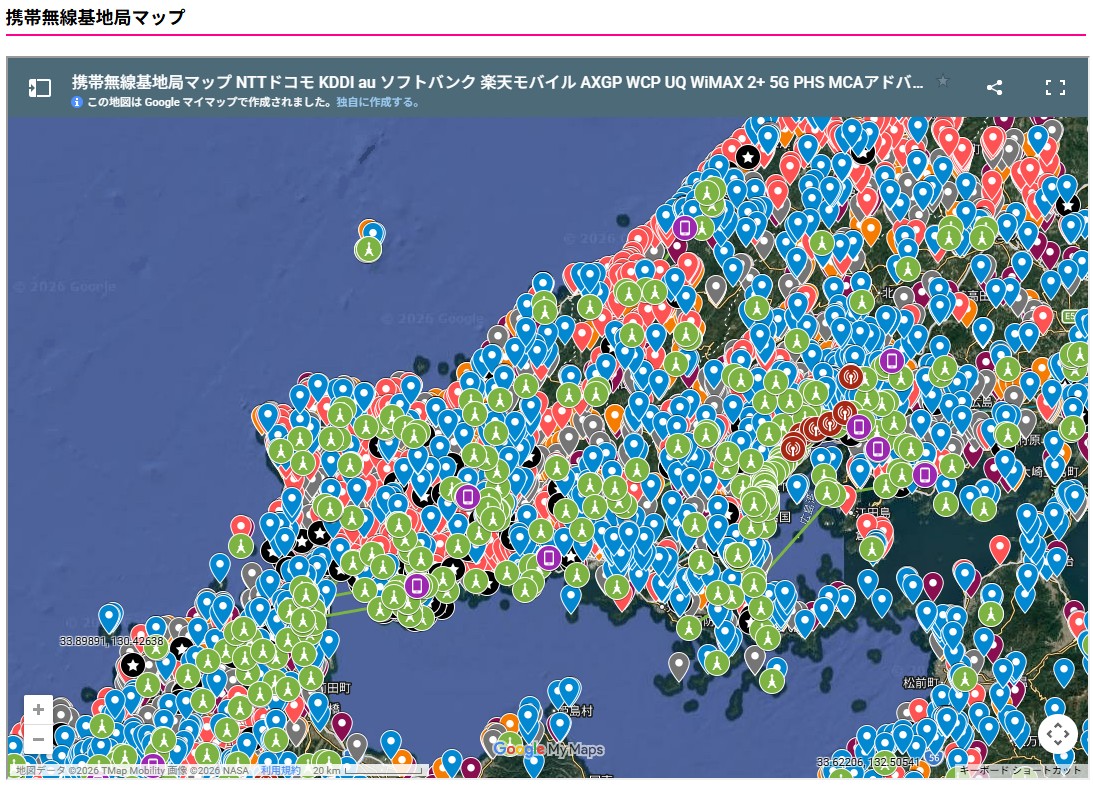Viewport: 1093px width, 788px height.
Task: Click the round pan control at bottom right
Action: click(x=1057, y=734)
